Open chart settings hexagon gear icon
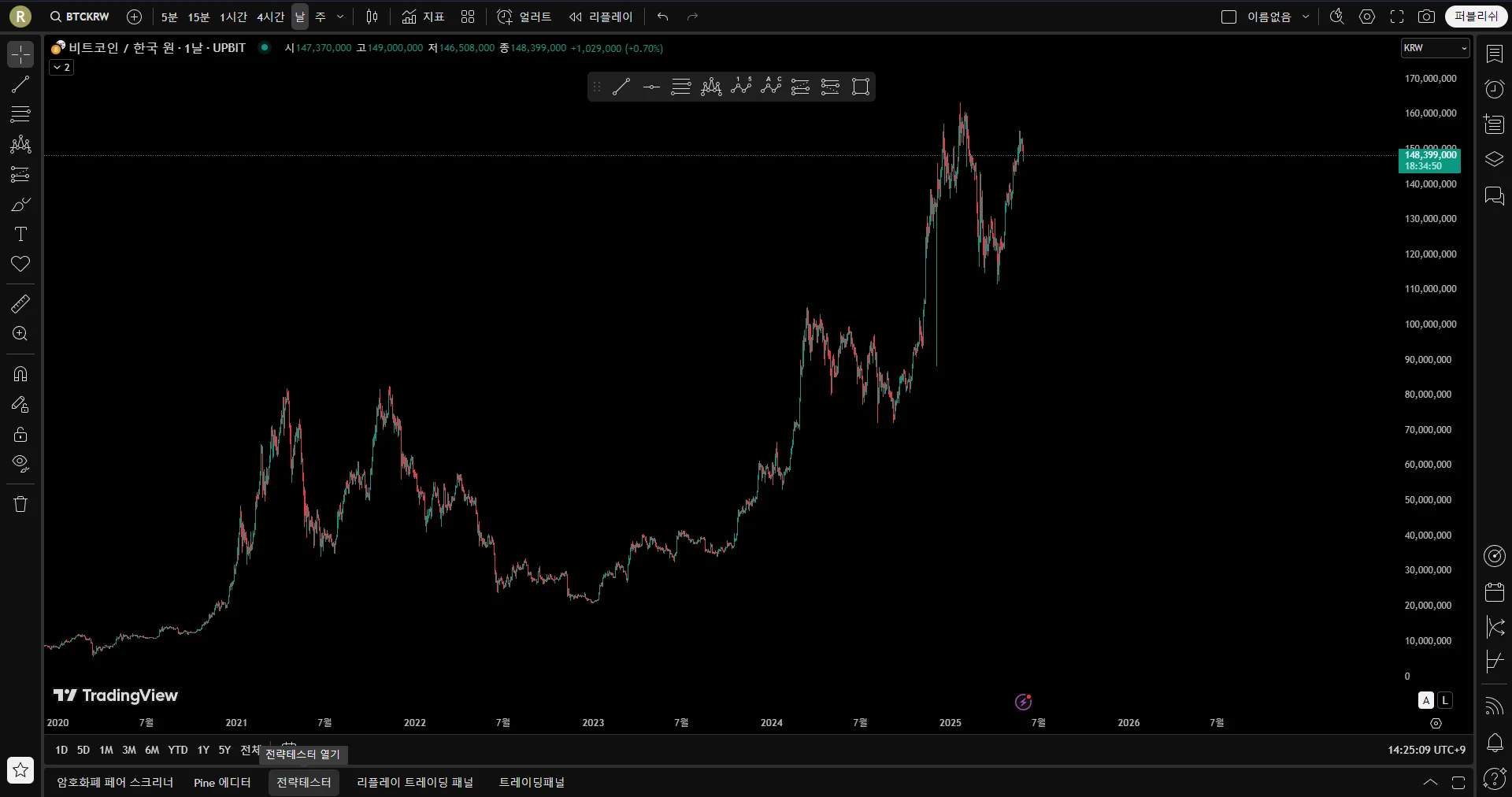This screenshot has width=1512, height=797. [1367, 17]
